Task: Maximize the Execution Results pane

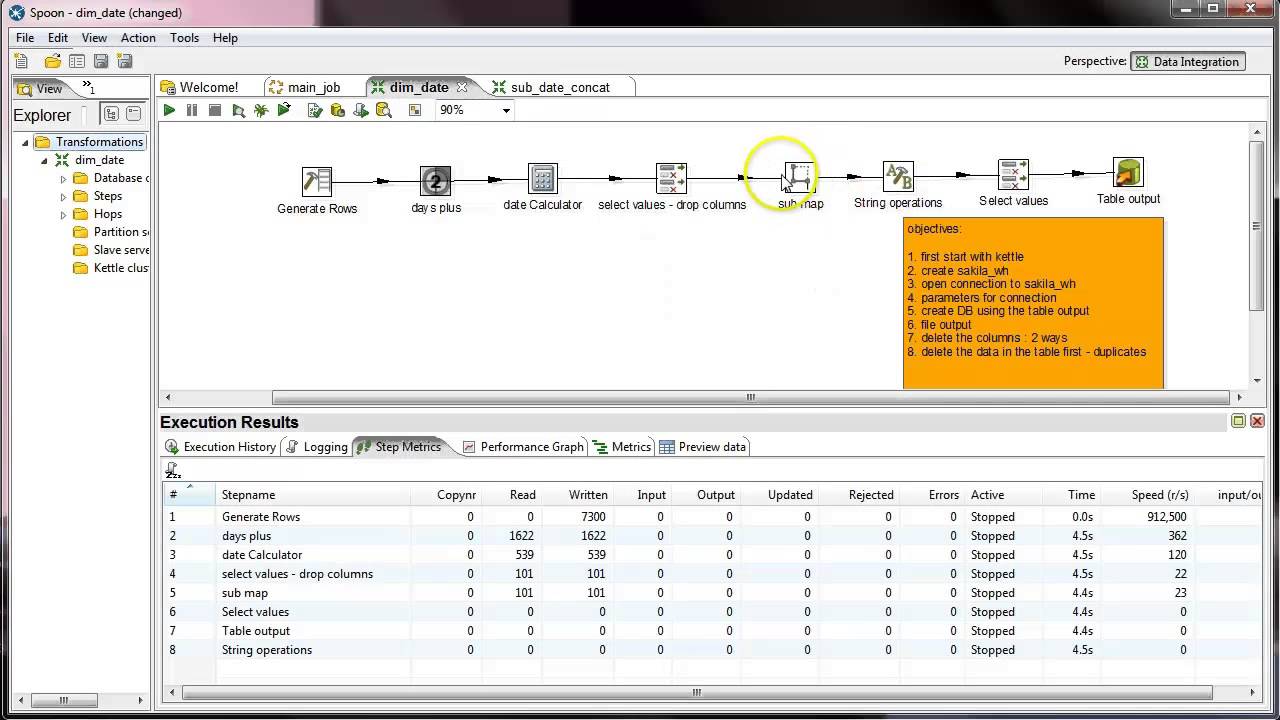Action: [1238, 421]
